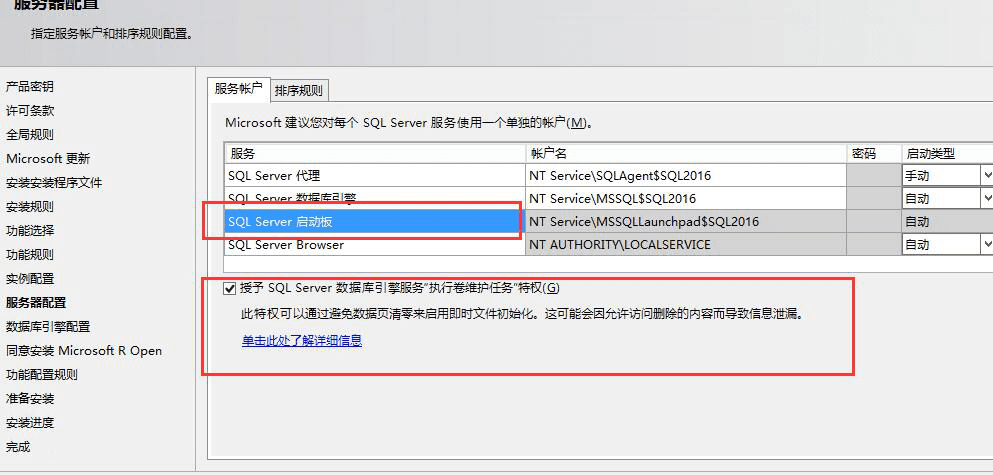Go to 完成 step in sidebar

(18, 447)
